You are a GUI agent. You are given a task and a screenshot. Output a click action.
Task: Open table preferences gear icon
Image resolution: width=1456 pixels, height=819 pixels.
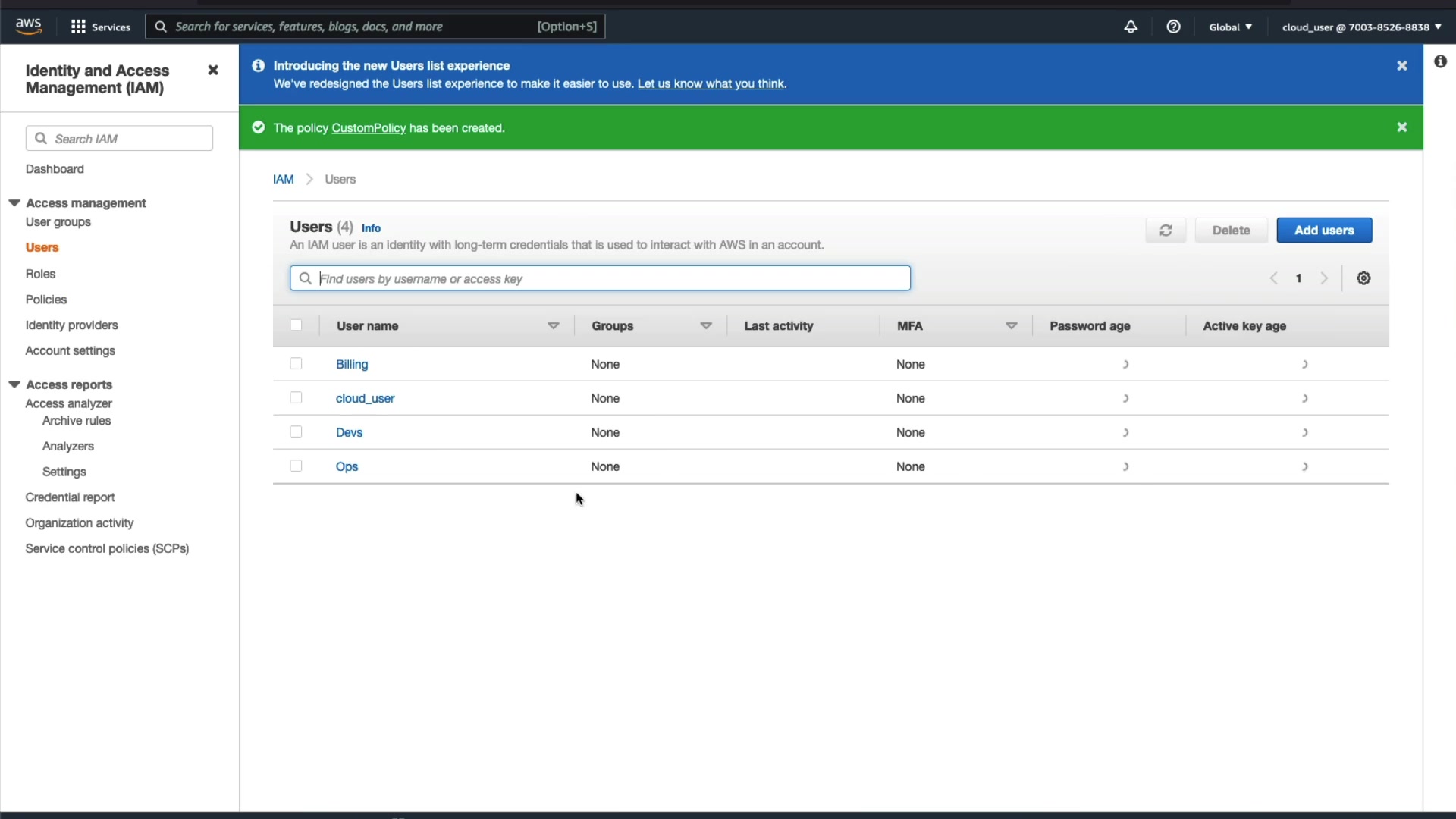pyautogui.click(x=1363, y=278)
